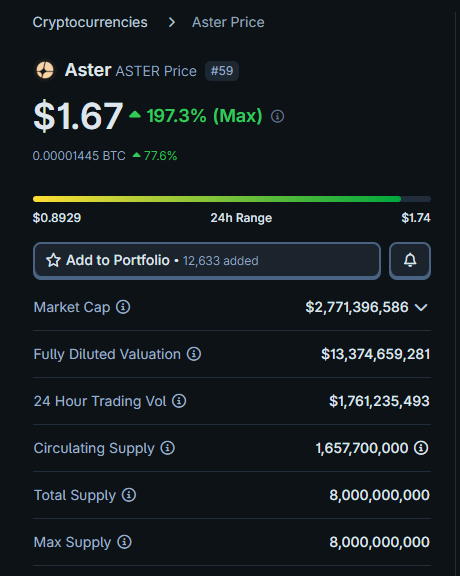Click the $2,771,396,586 market cap value
Screen dimensions: 460x576
tap(357, 307)
